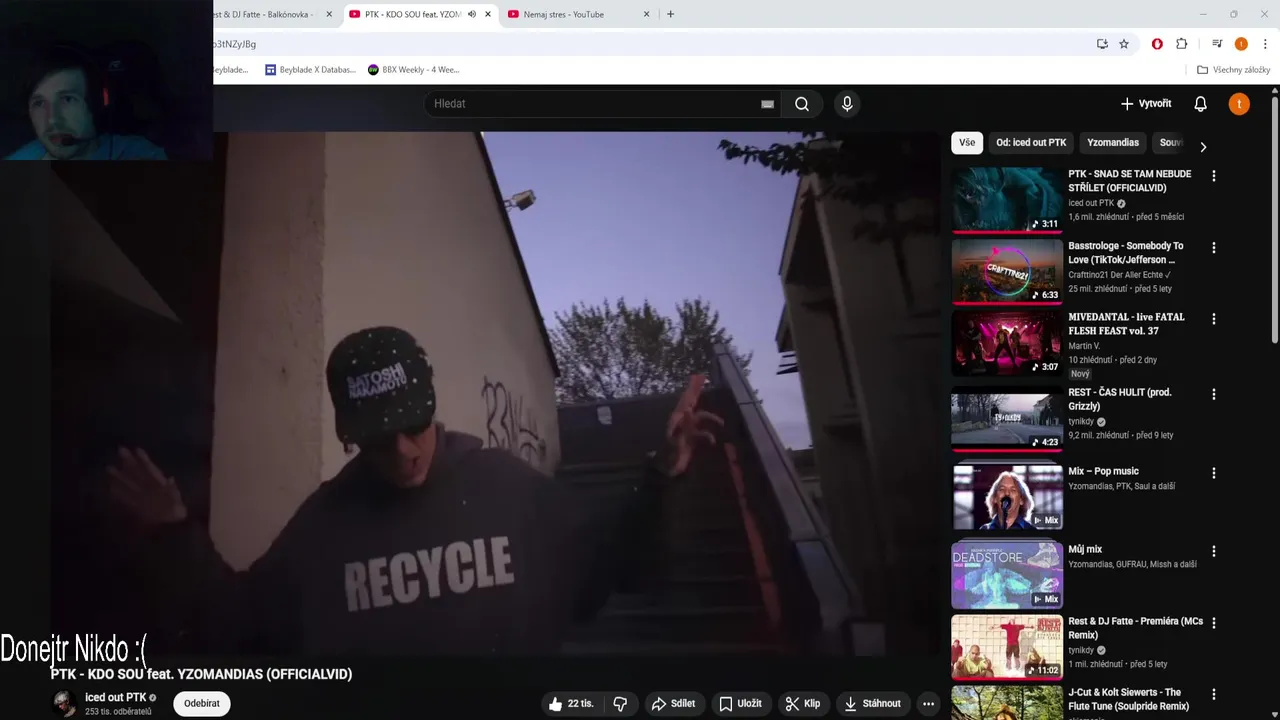The image size is (1280, 720).
Task: Save video to playlist via Uložit
Action: [x=740, y=704]
